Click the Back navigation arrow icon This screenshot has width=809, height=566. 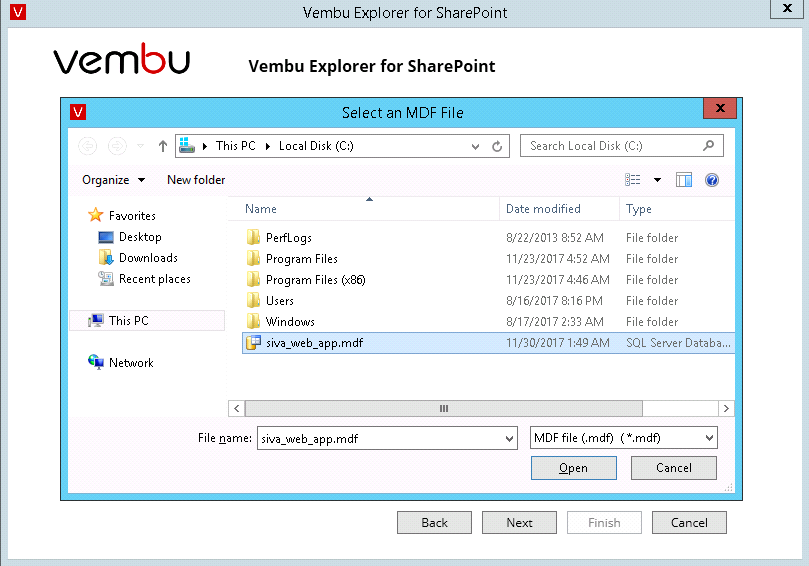[88, 146]
